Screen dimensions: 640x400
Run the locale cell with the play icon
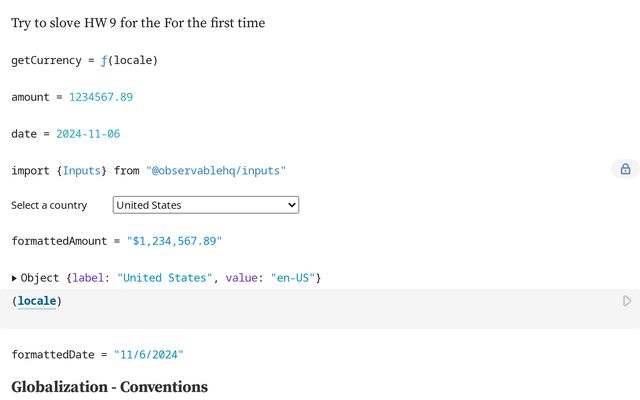point(627,300)
